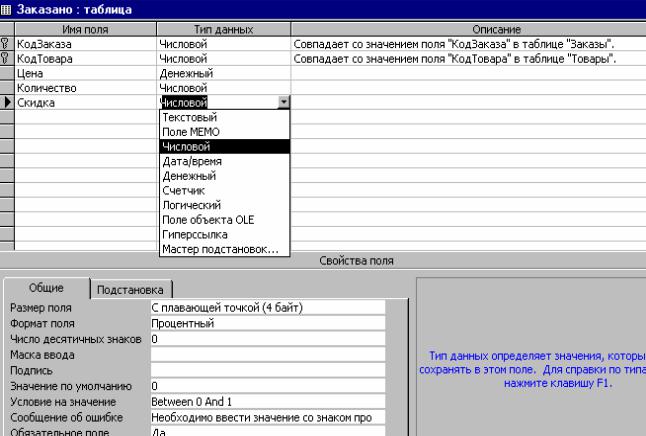Select the Количество field name cell

click(x=85, y=88)
